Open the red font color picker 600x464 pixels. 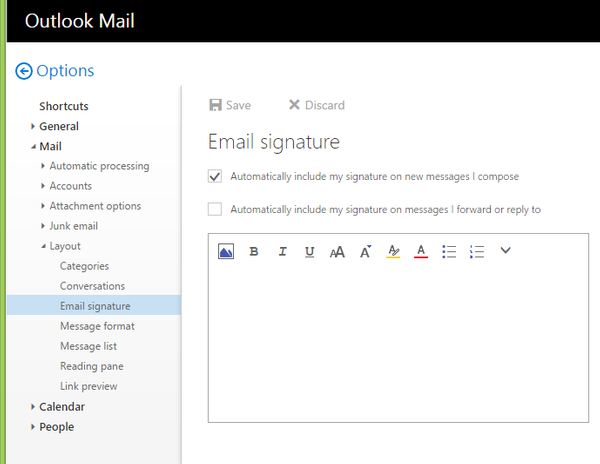coord(421,252)
